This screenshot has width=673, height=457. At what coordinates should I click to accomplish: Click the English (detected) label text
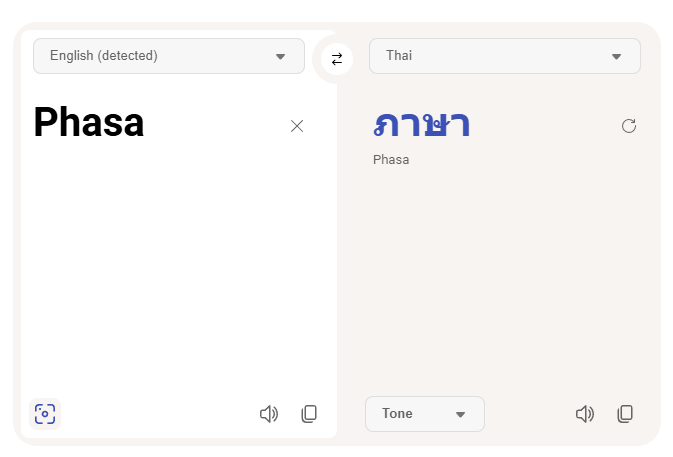104,56
